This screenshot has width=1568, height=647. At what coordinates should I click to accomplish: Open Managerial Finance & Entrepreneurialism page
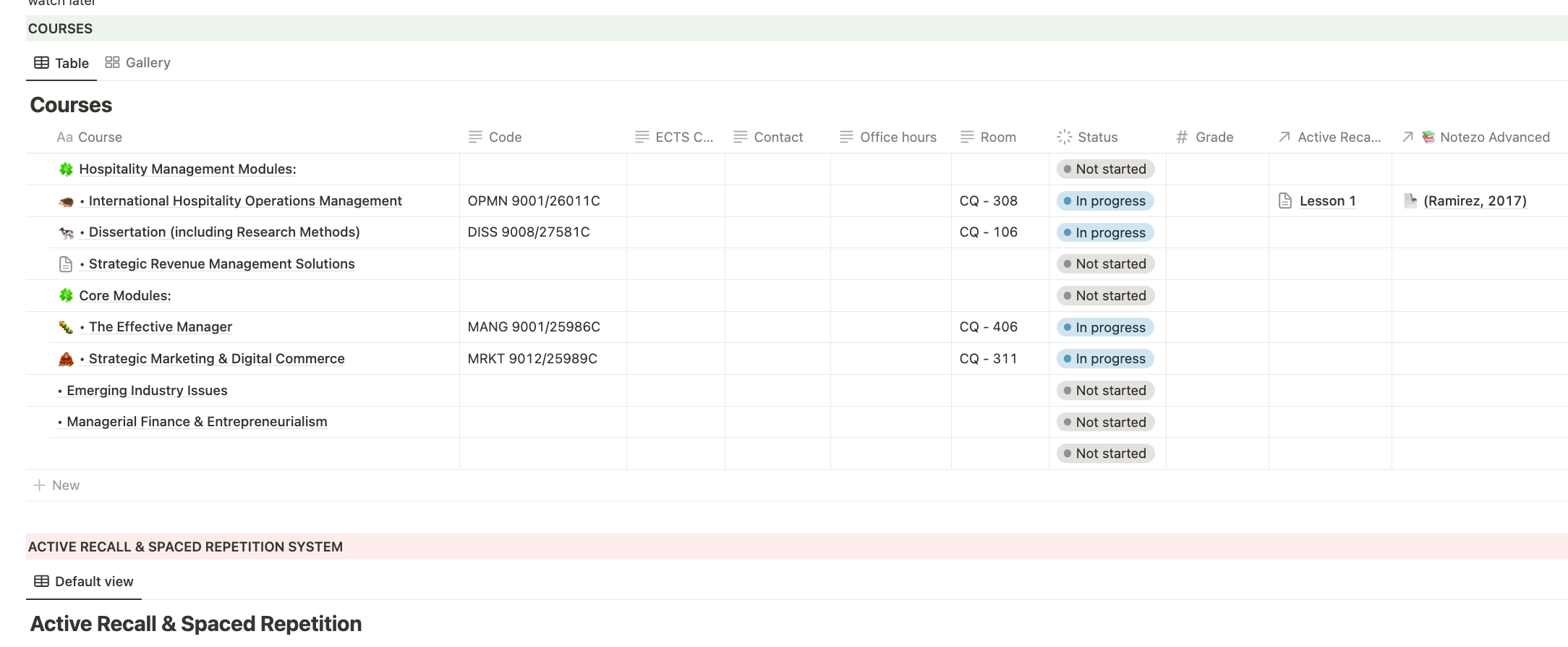point(197,422)
